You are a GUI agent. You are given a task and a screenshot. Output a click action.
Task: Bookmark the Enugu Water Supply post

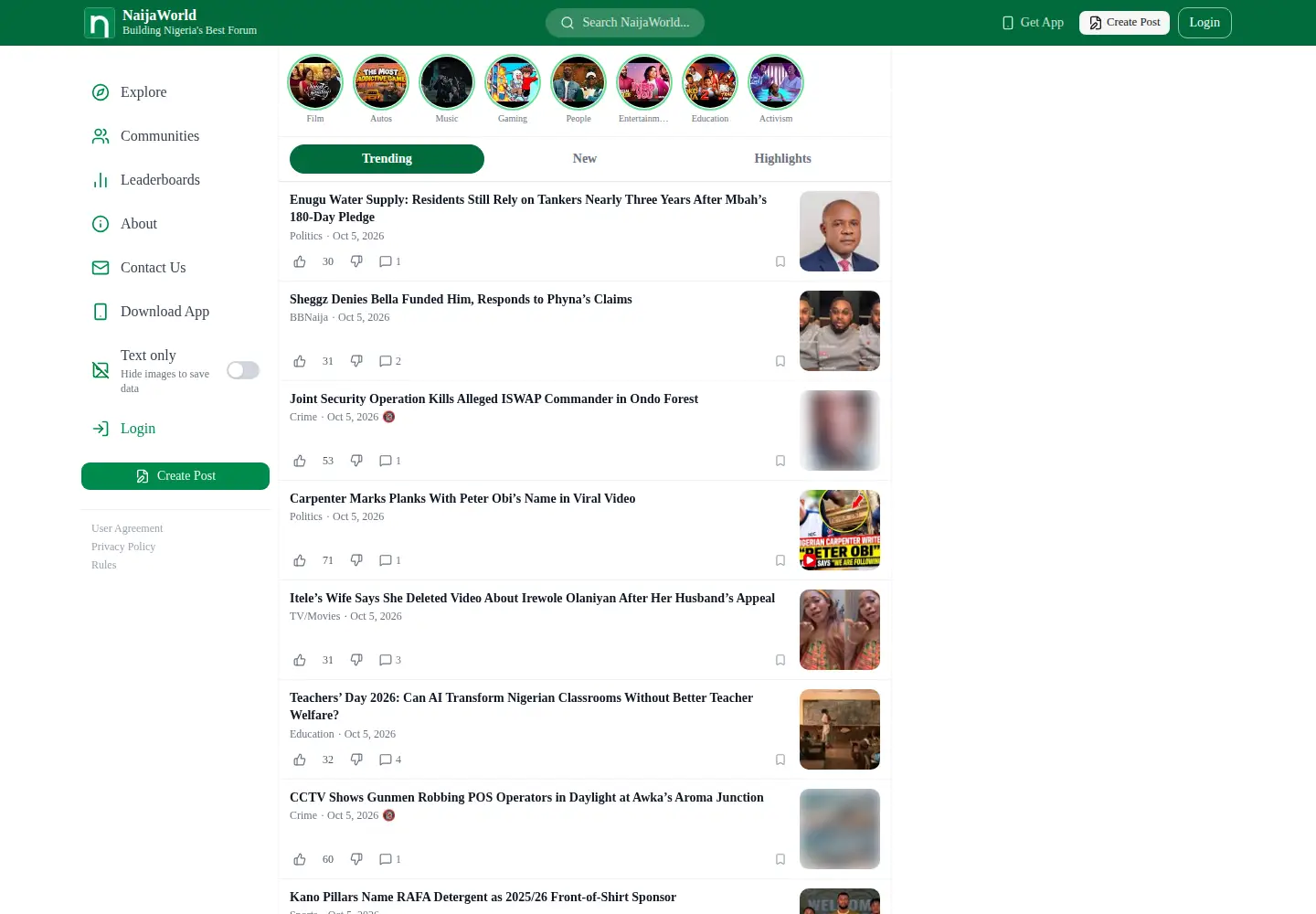click(x=780, y=261)
